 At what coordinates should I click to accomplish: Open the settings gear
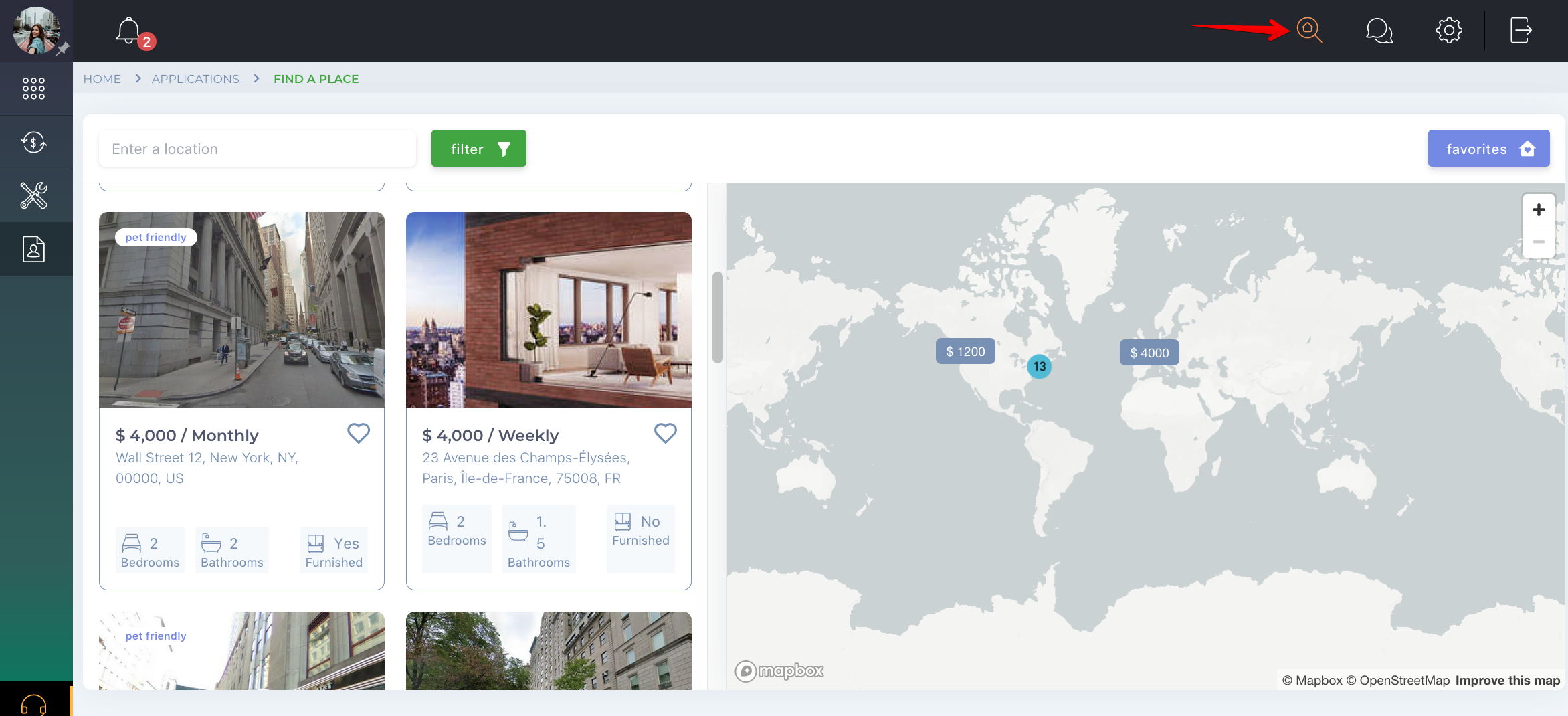coord(1449,31)
